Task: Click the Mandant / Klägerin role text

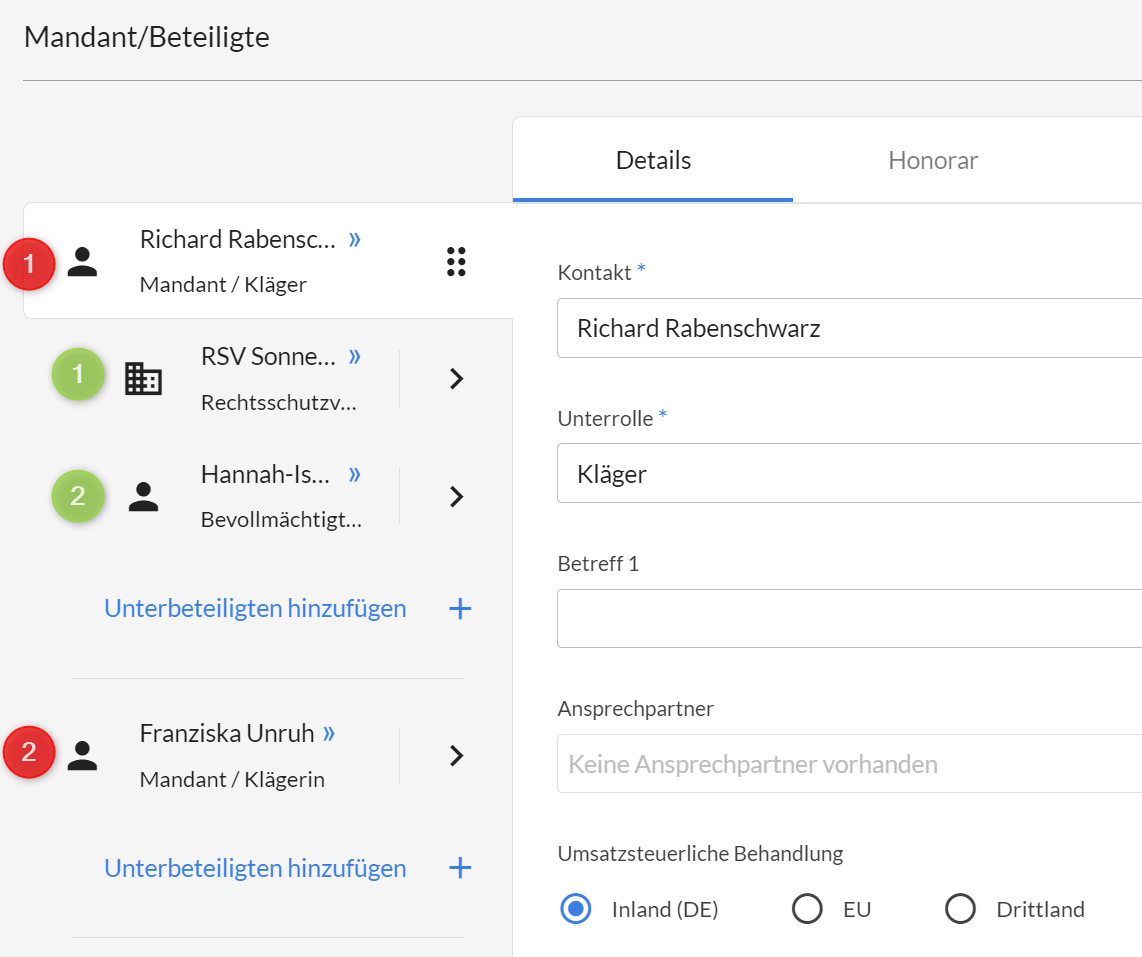Action: [232, 779]
